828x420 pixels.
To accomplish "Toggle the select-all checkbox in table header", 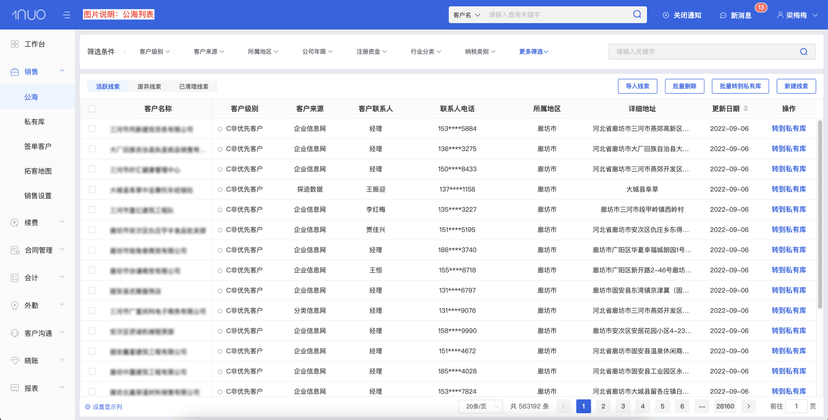I will [x=92, y=109].
